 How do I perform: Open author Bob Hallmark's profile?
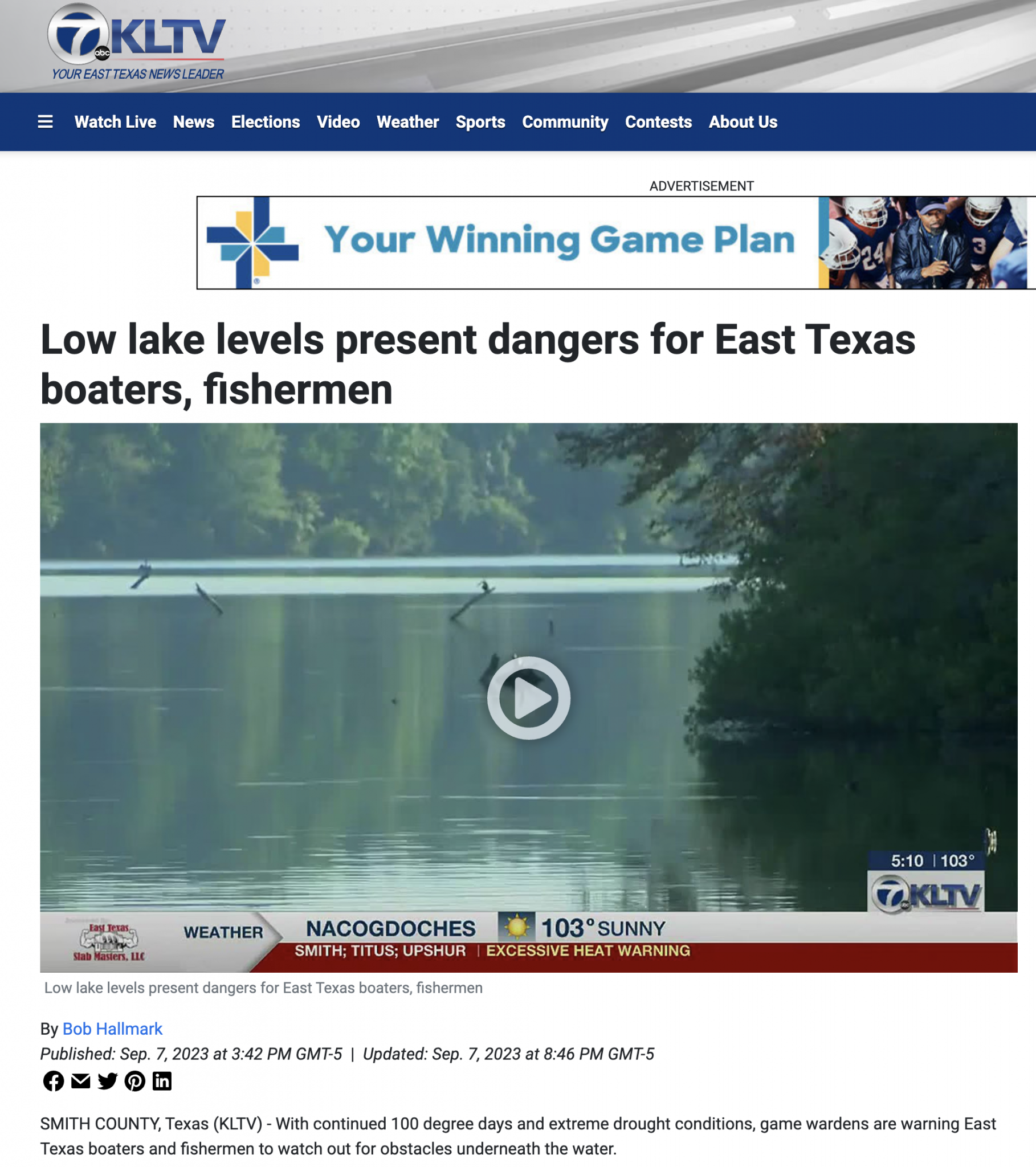[112, 1029]
